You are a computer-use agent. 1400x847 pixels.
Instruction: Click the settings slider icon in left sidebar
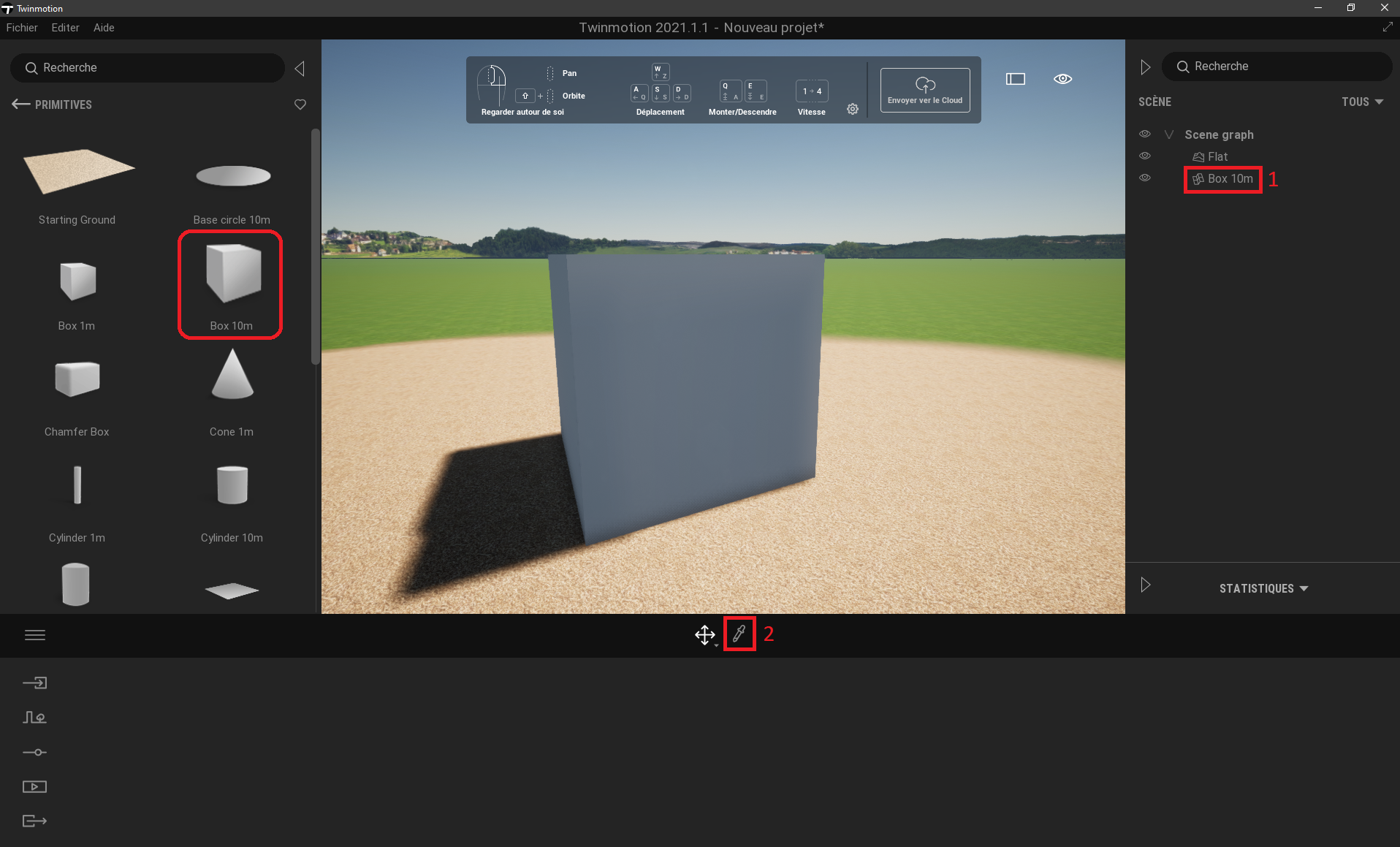[x=34, y=752]
